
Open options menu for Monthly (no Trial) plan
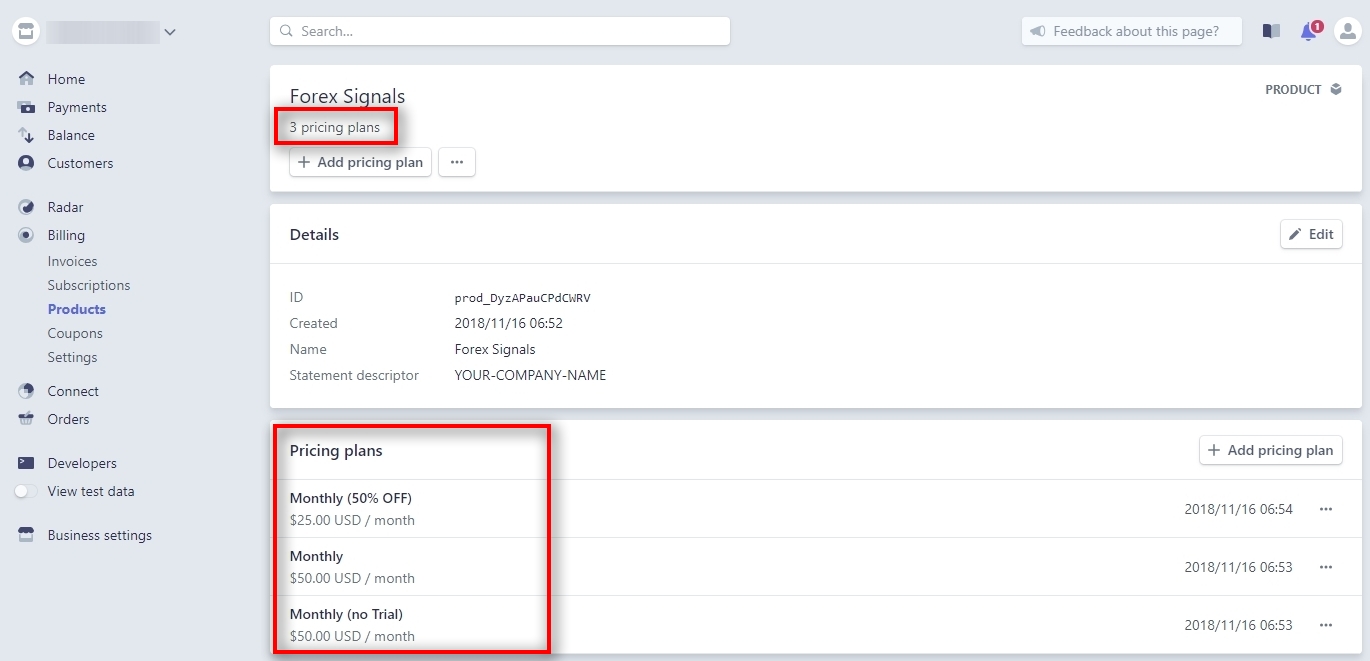tap(1326, 625)
